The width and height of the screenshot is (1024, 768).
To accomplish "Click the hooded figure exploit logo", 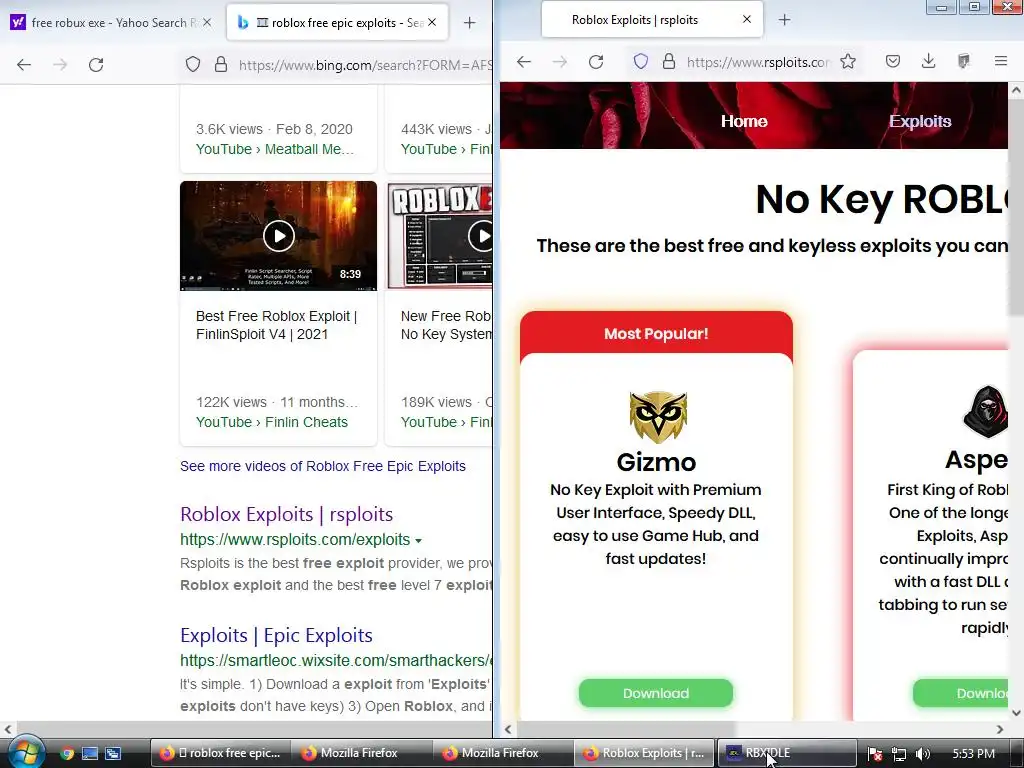I will [985, 411].
